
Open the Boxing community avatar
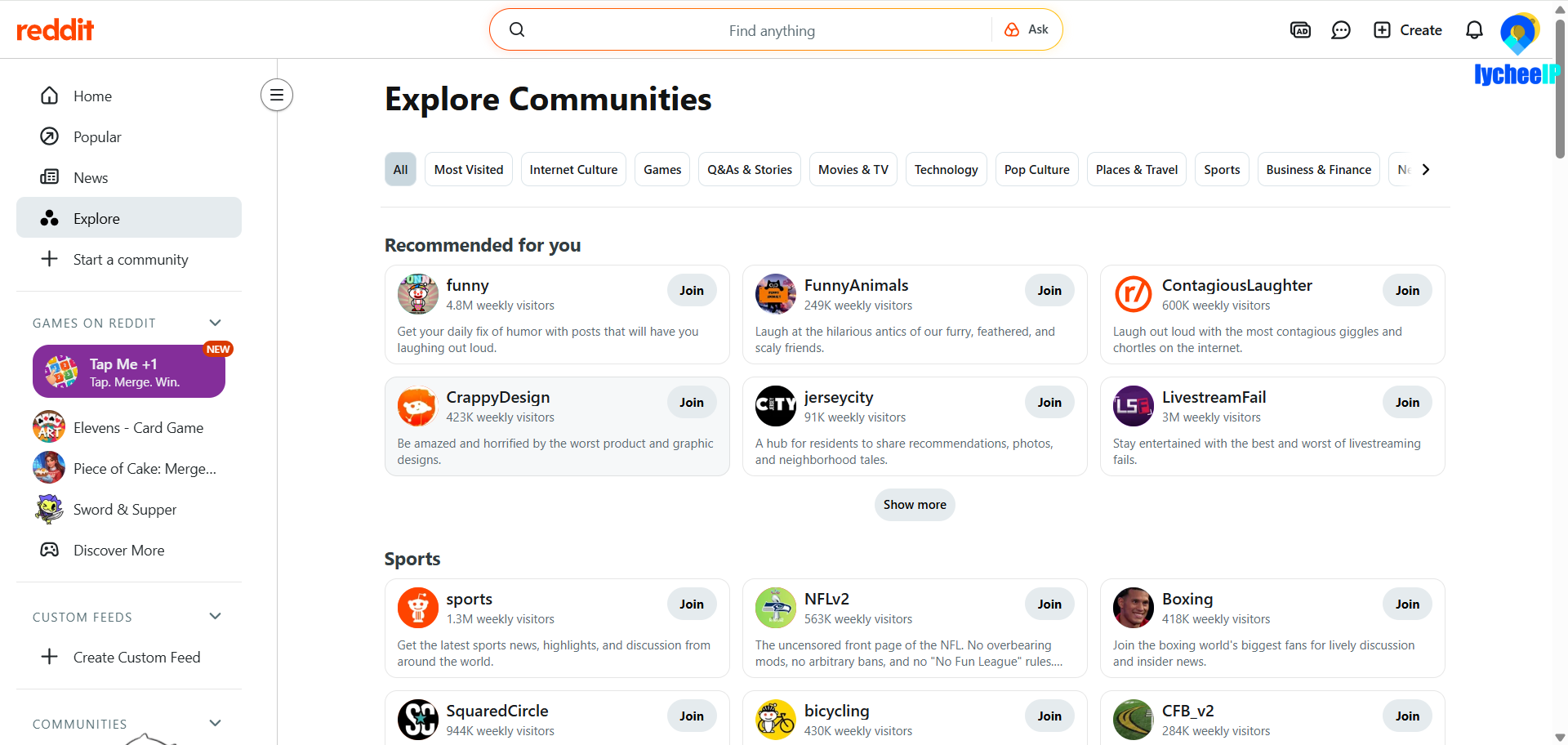pos(1134,608)
